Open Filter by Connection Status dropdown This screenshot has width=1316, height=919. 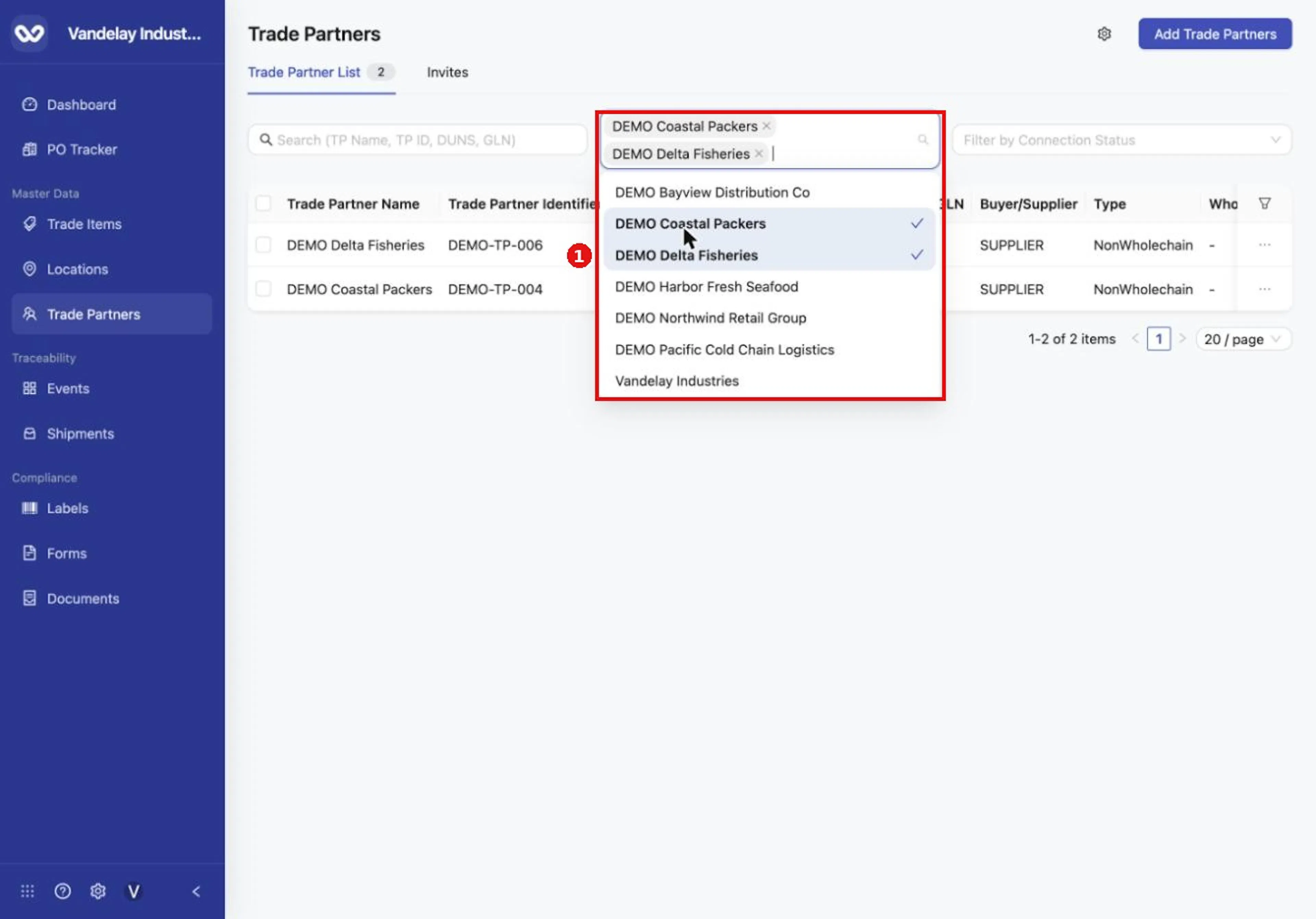coord(1121,140)
